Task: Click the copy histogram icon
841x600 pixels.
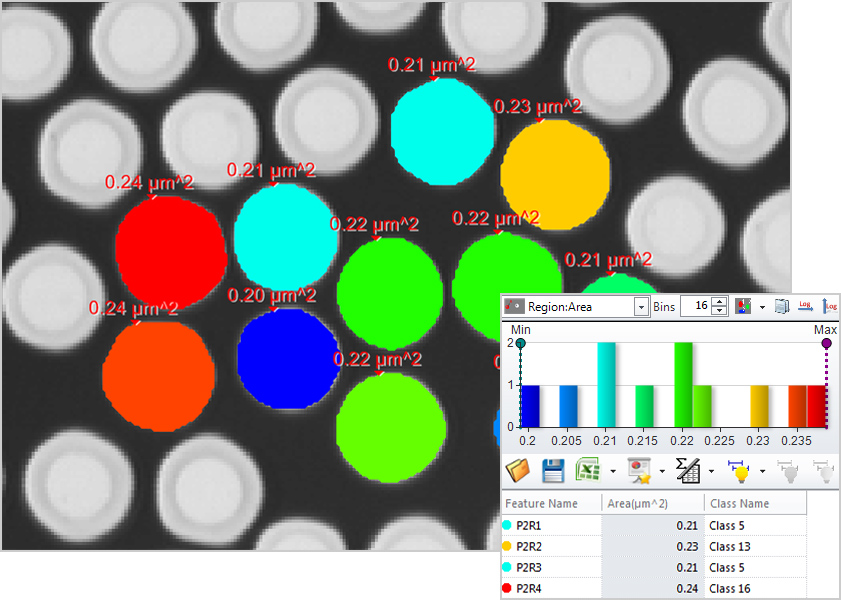Action: coord(782,306)
